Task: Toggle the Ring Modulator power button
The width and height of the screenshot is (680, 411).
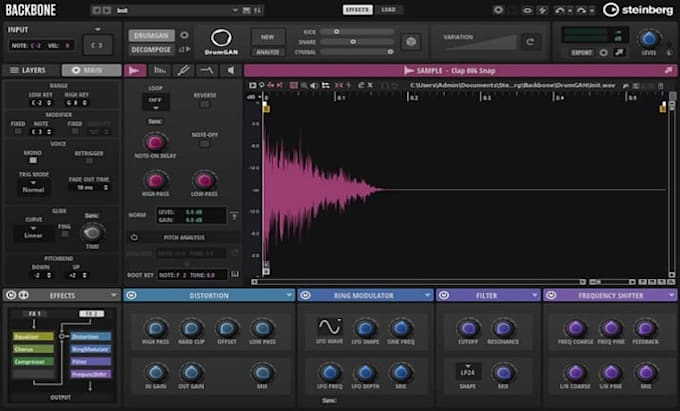Action: click(x=305, y=295)
